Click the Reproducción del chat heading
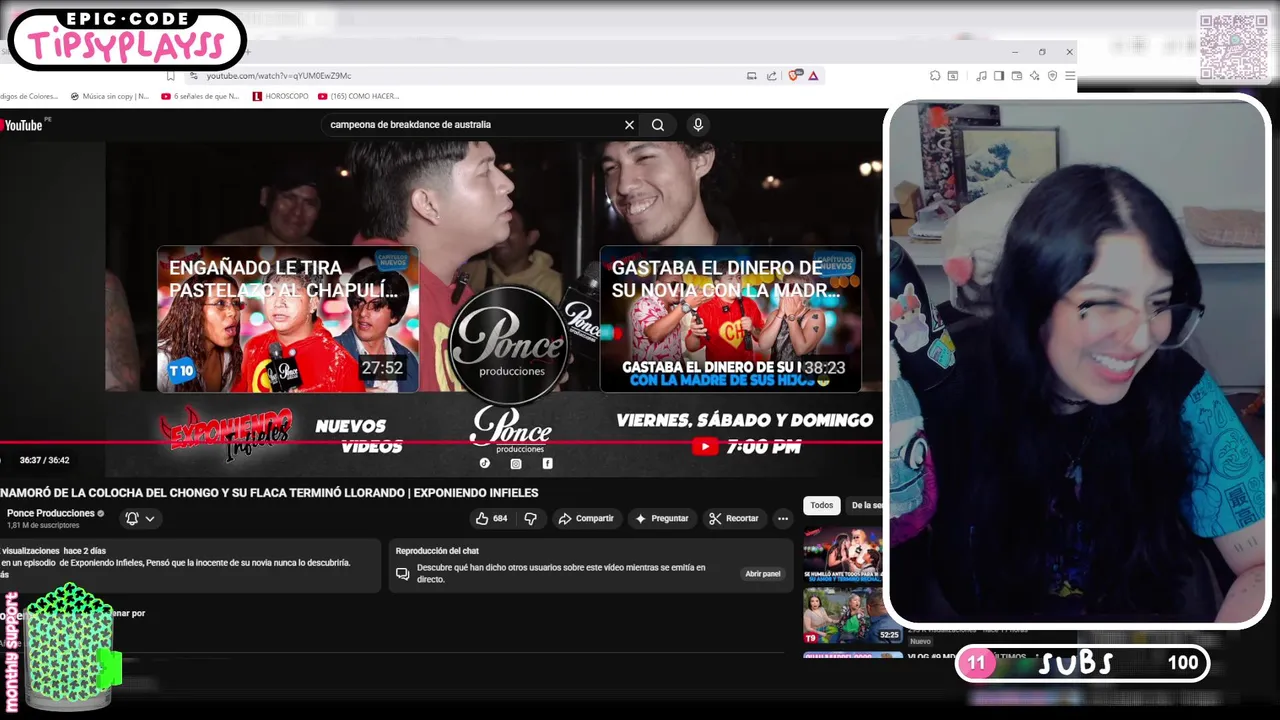The image size is (1280, 720). pos(437,551)
